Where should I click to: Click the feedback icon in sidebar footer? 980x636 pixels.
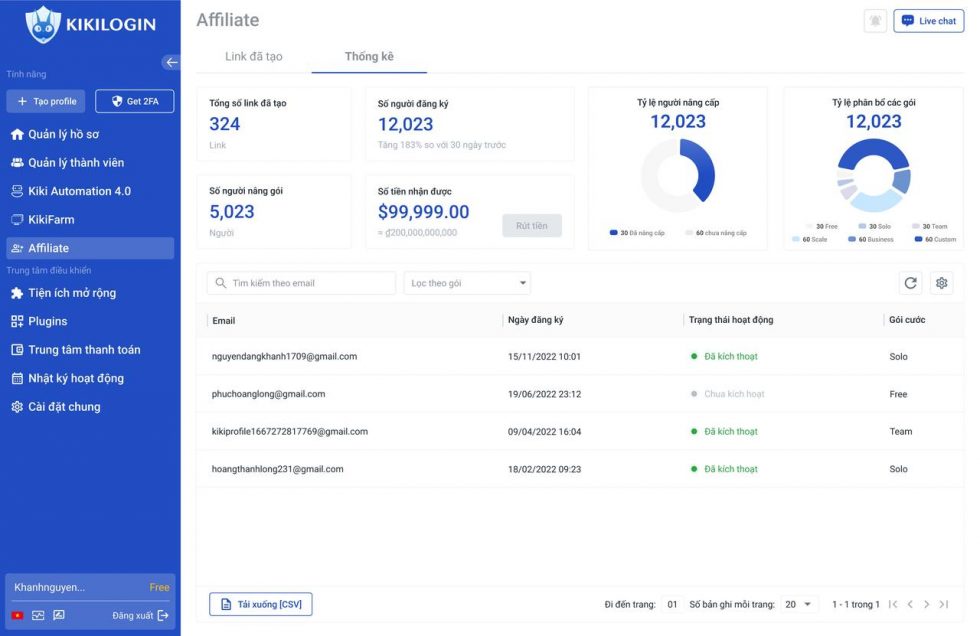pos(59,615)
